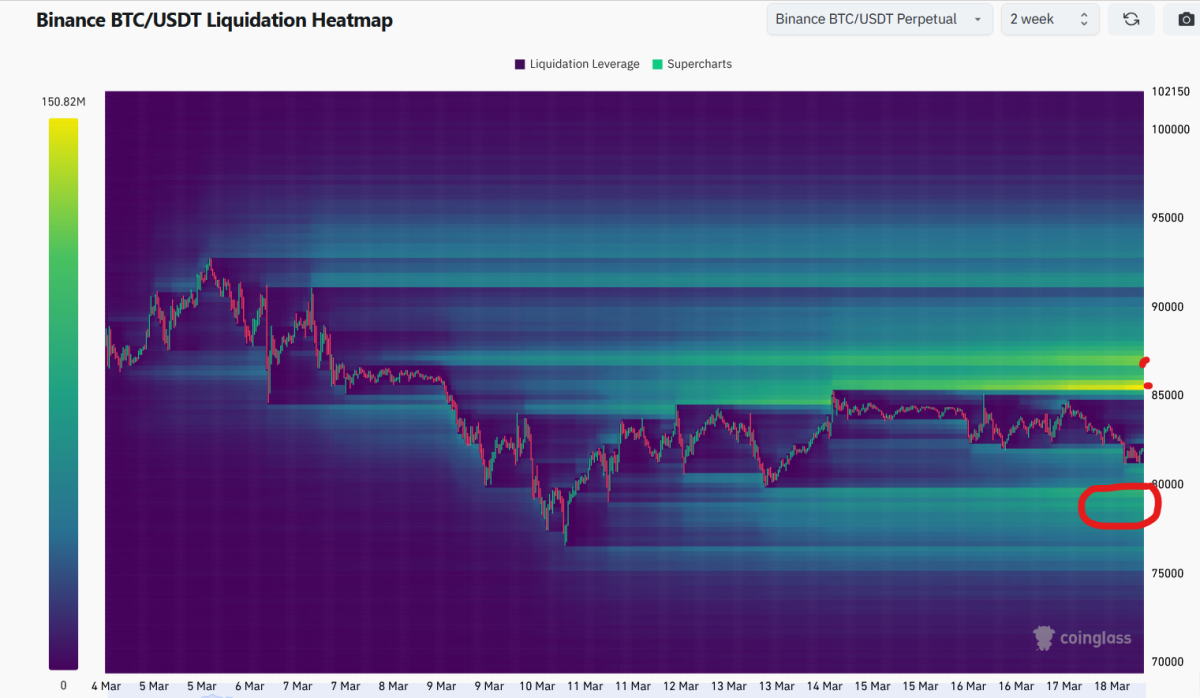Open the Binance BTC/USDT Perpetual dropdown
Image resolution: width=1200 pixels, height=698 pixels.
(x=878, y=19)
